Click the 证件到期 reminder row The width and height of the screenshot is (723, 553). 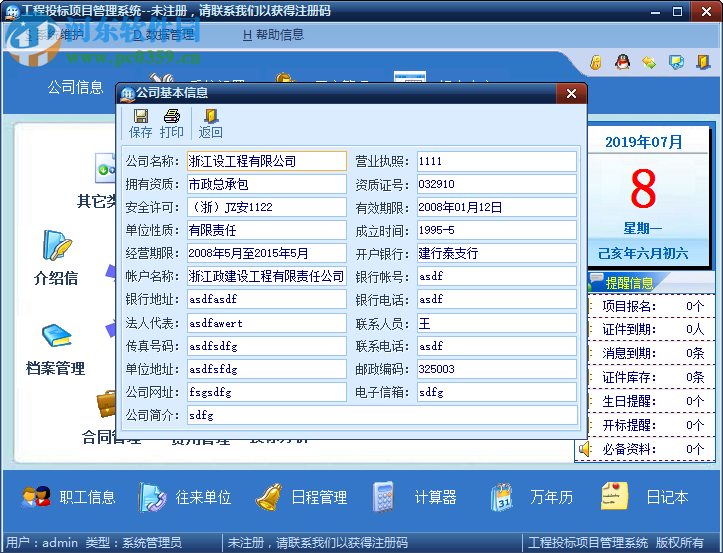[x=652, y=329]
